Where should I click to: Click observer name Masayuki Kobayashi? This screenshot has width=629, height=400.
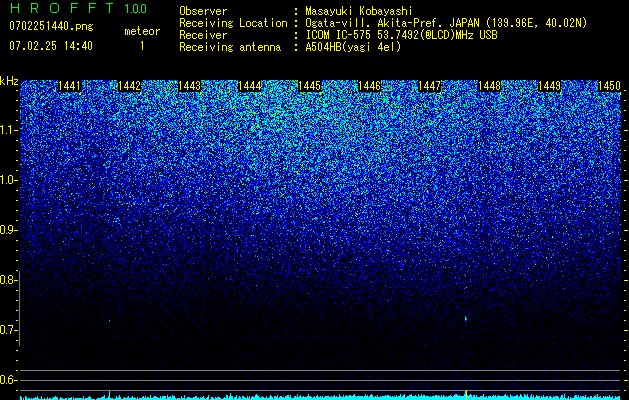(359, 11)
